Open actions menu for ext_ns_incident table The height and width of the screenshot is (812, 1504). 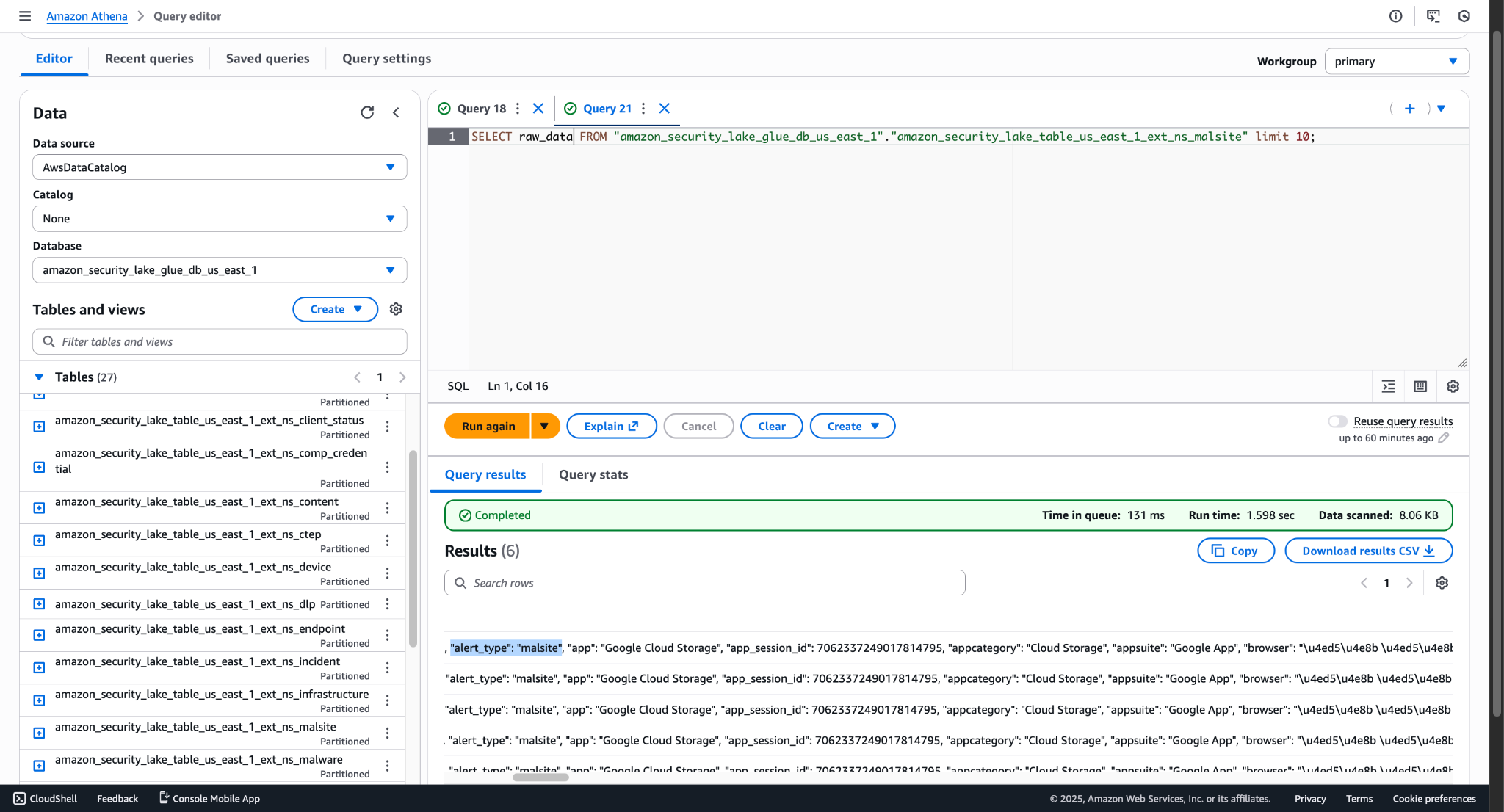click(387, 667)
